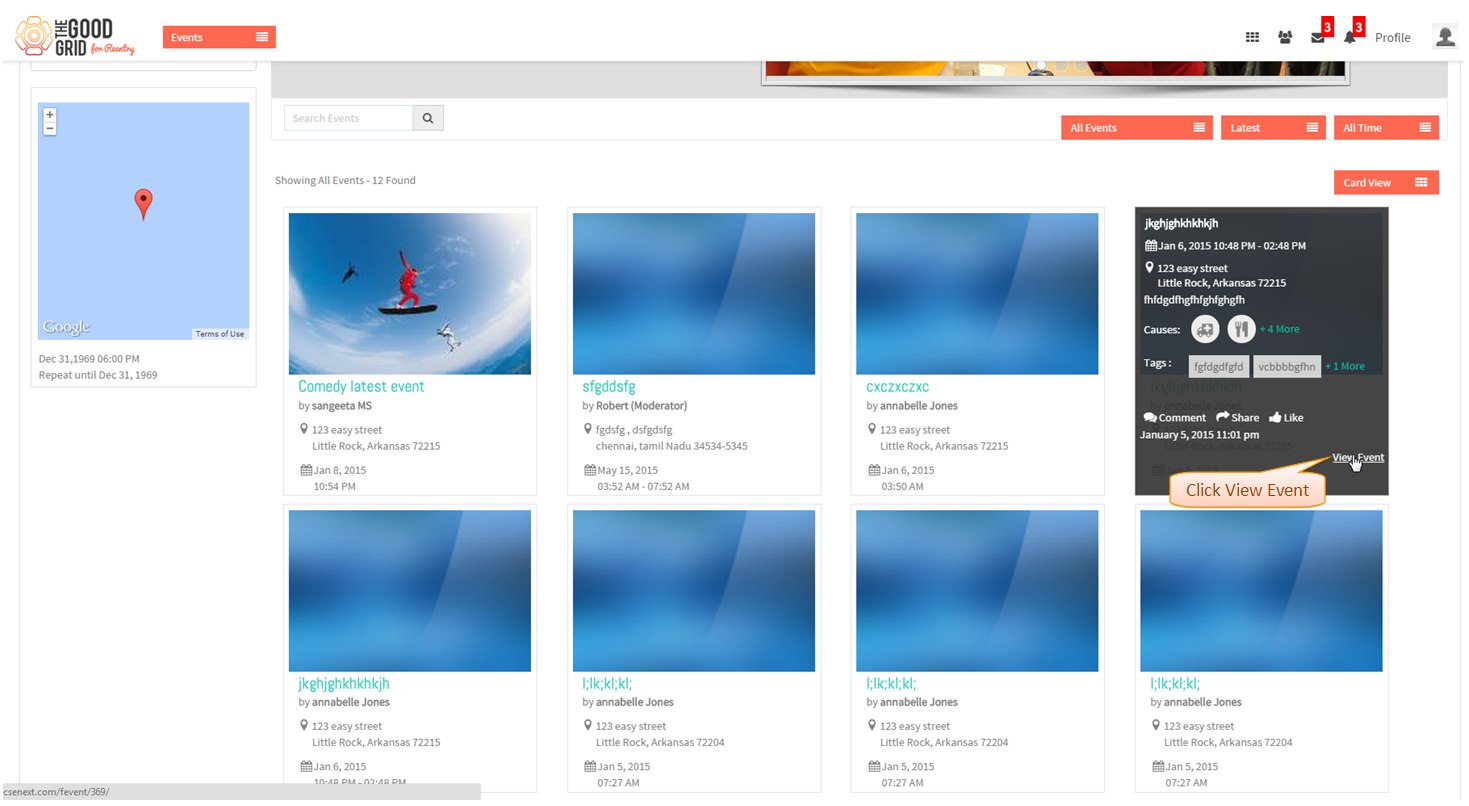The height and width of the screenshot is (806, 1469).
Task: Toggle Card View layout button
Action: (1386, 183)
